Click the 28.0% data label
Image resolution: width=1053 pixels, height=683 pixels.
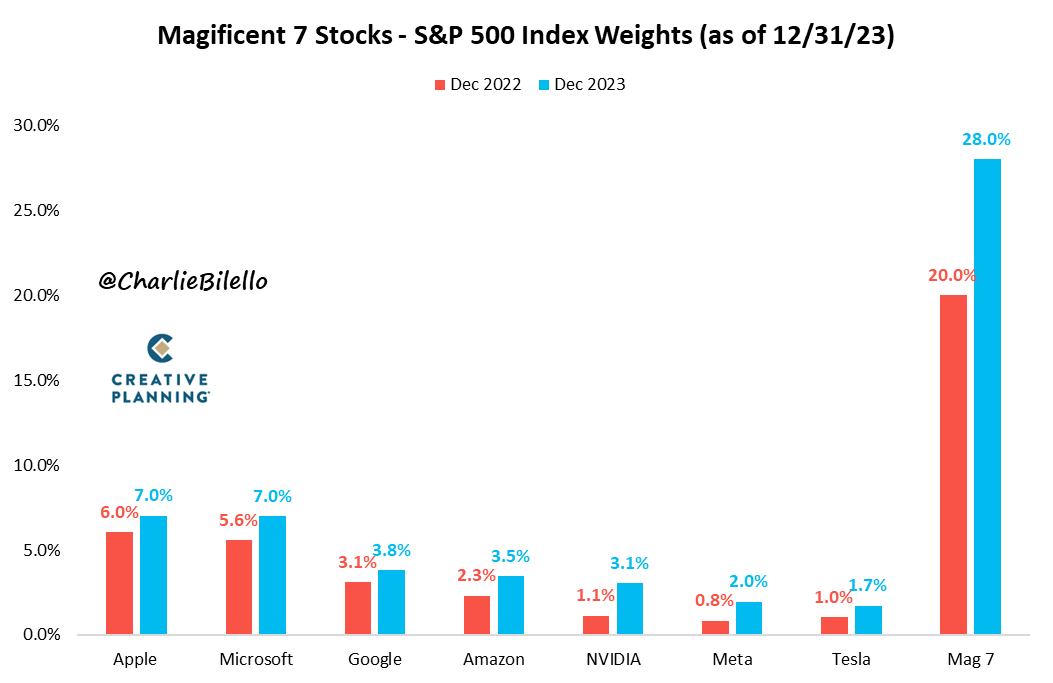(987, 141)
